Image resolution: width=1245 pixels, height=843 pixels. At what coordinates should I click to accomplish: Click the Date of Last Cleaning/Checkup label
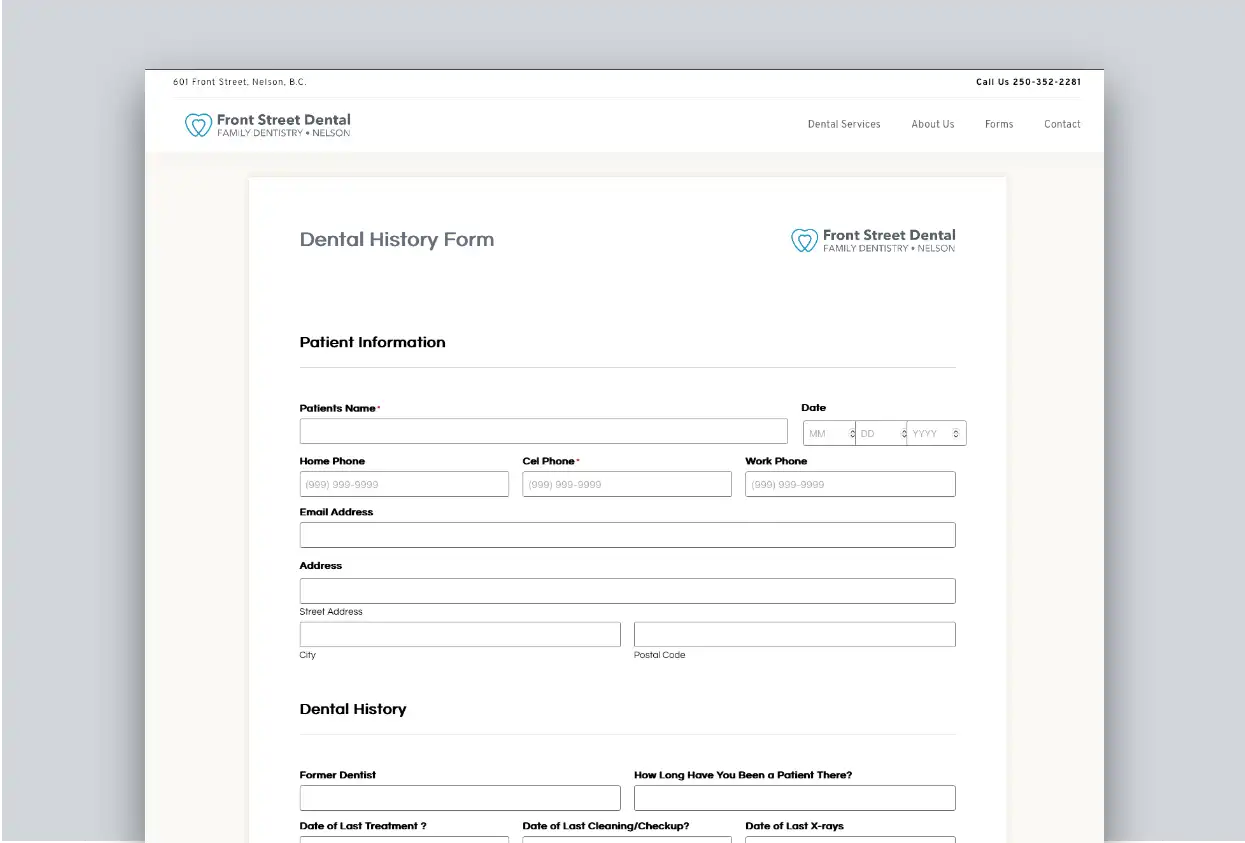606,826
